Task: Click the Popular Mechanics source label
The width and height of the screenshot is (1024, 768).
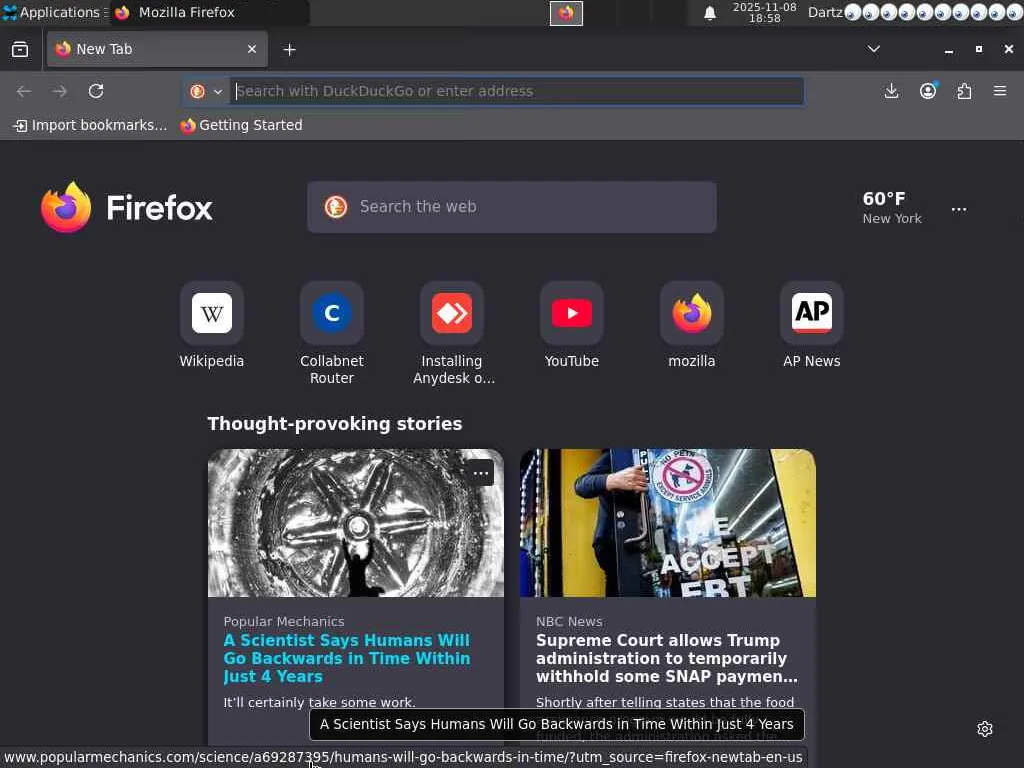Action: (283, 622)
